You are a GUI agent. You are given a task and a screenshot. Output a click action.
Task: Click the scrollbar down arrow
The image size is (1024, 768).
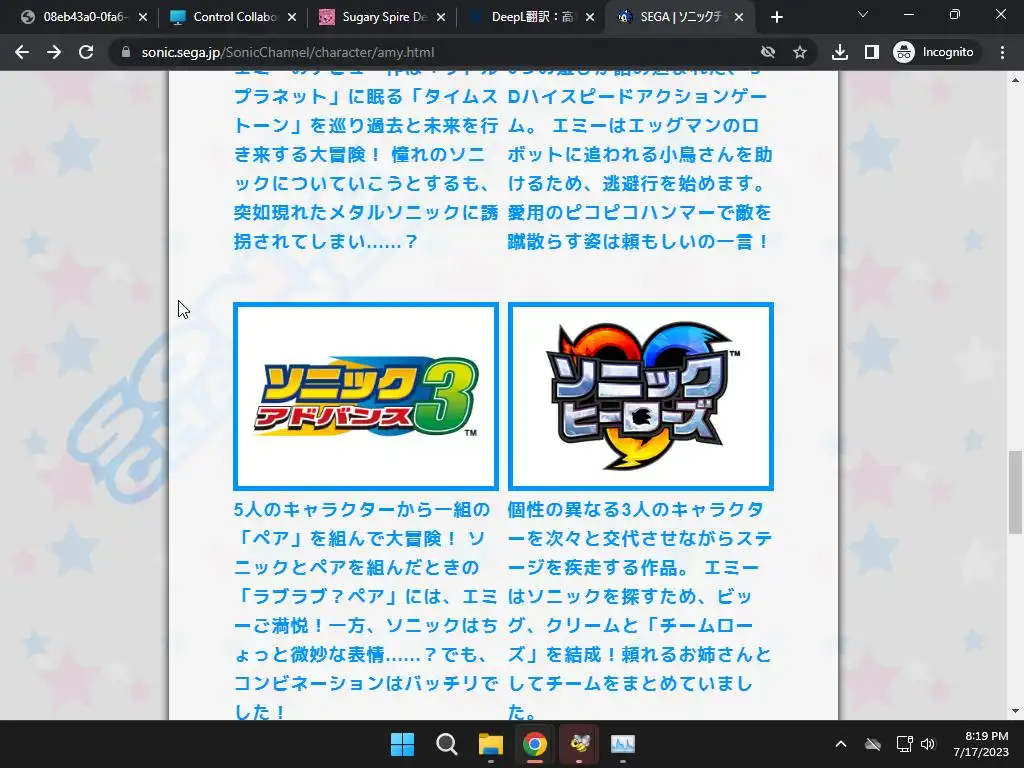click(x=1015, y=711)
